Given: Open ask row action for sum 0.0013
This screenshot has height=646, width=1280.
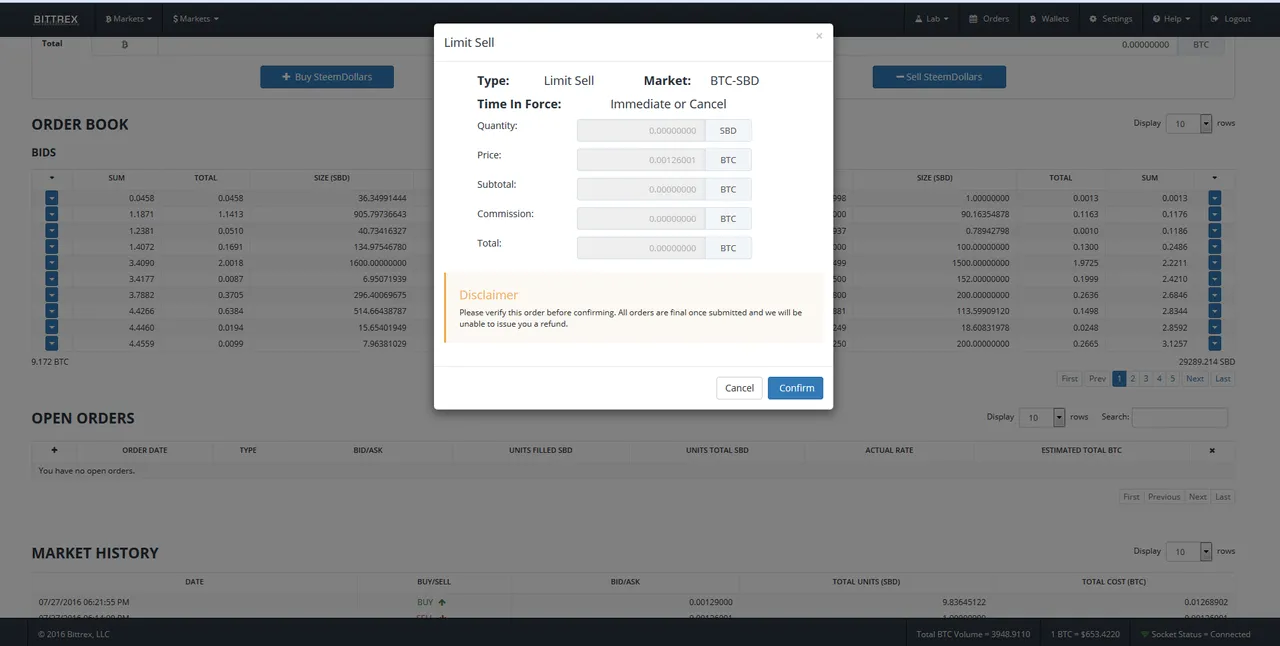Looking at the screenshot, I should (1215, 198).
